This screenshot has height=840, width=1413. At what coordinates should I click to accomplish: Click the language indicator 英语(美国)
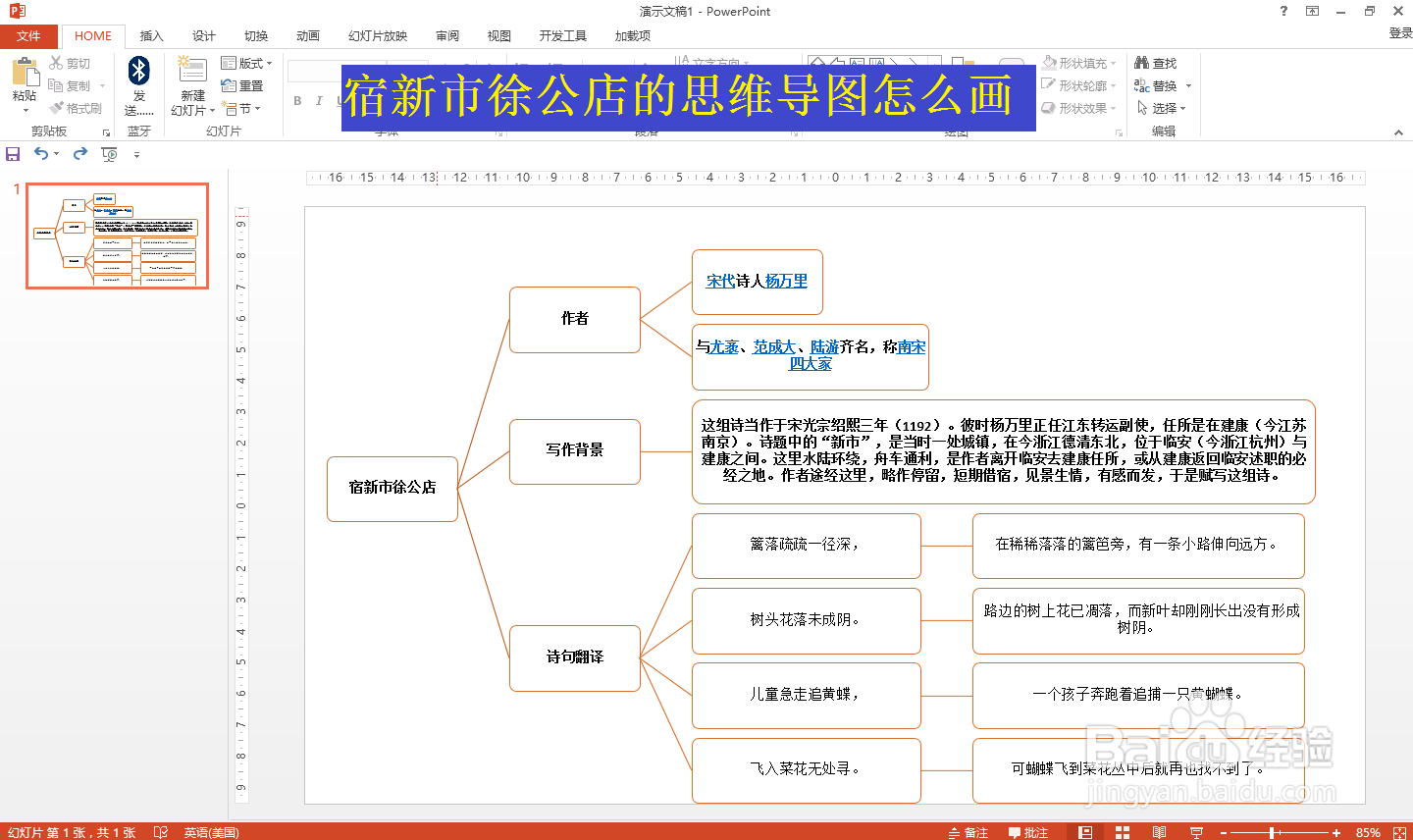[x=211, y=832]
